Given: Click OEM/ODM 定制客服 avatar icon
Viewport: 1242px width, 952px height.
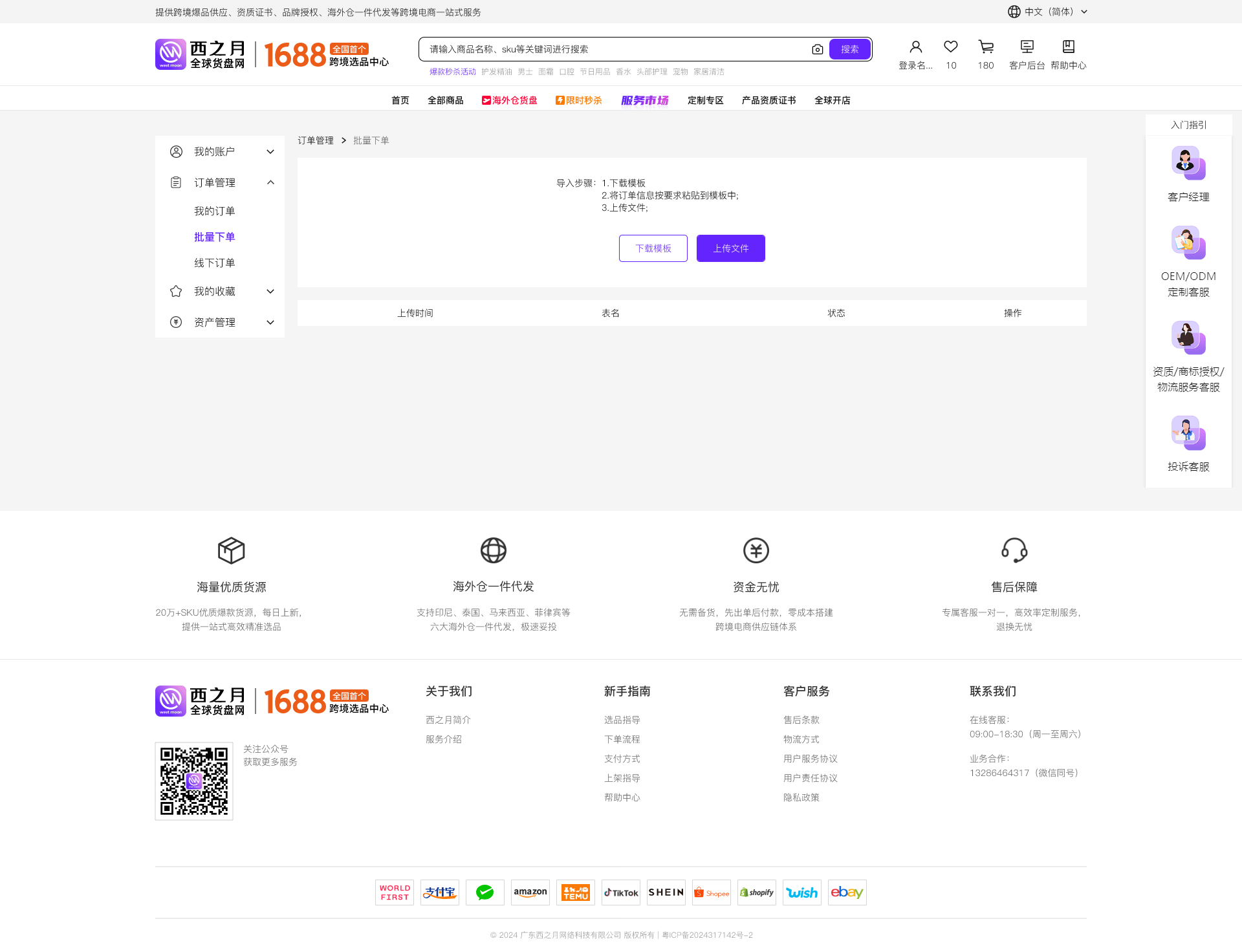Looking at the screenshot, I should coord(1188,243).
